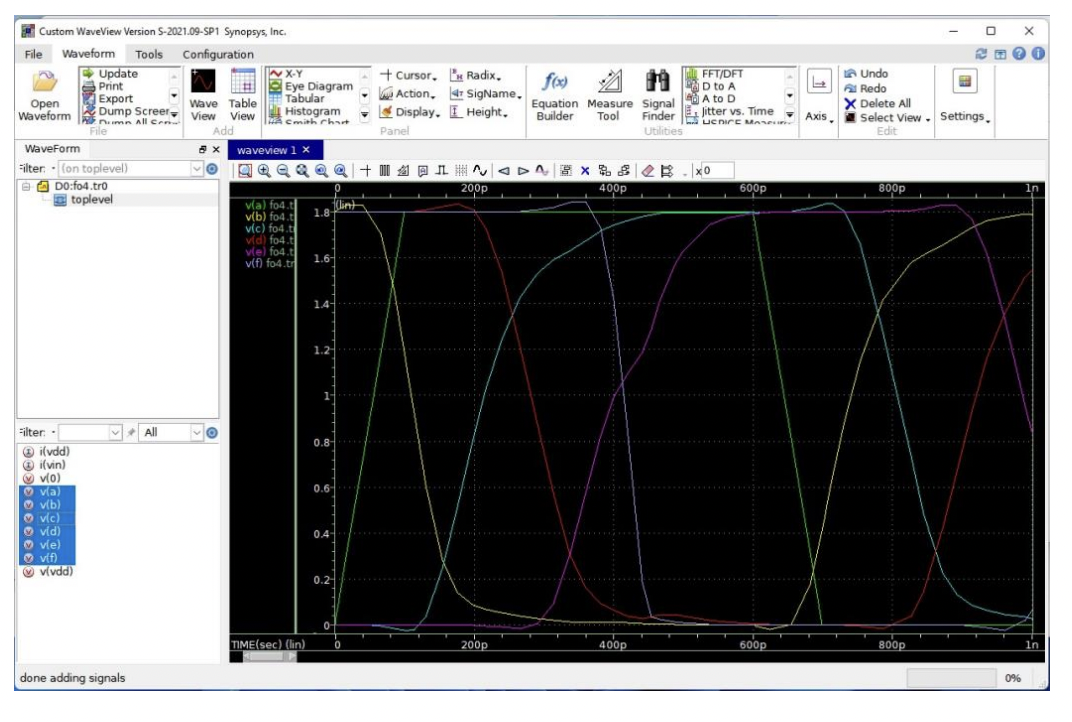Open the Signal Finder

click(x=661, y=92)
